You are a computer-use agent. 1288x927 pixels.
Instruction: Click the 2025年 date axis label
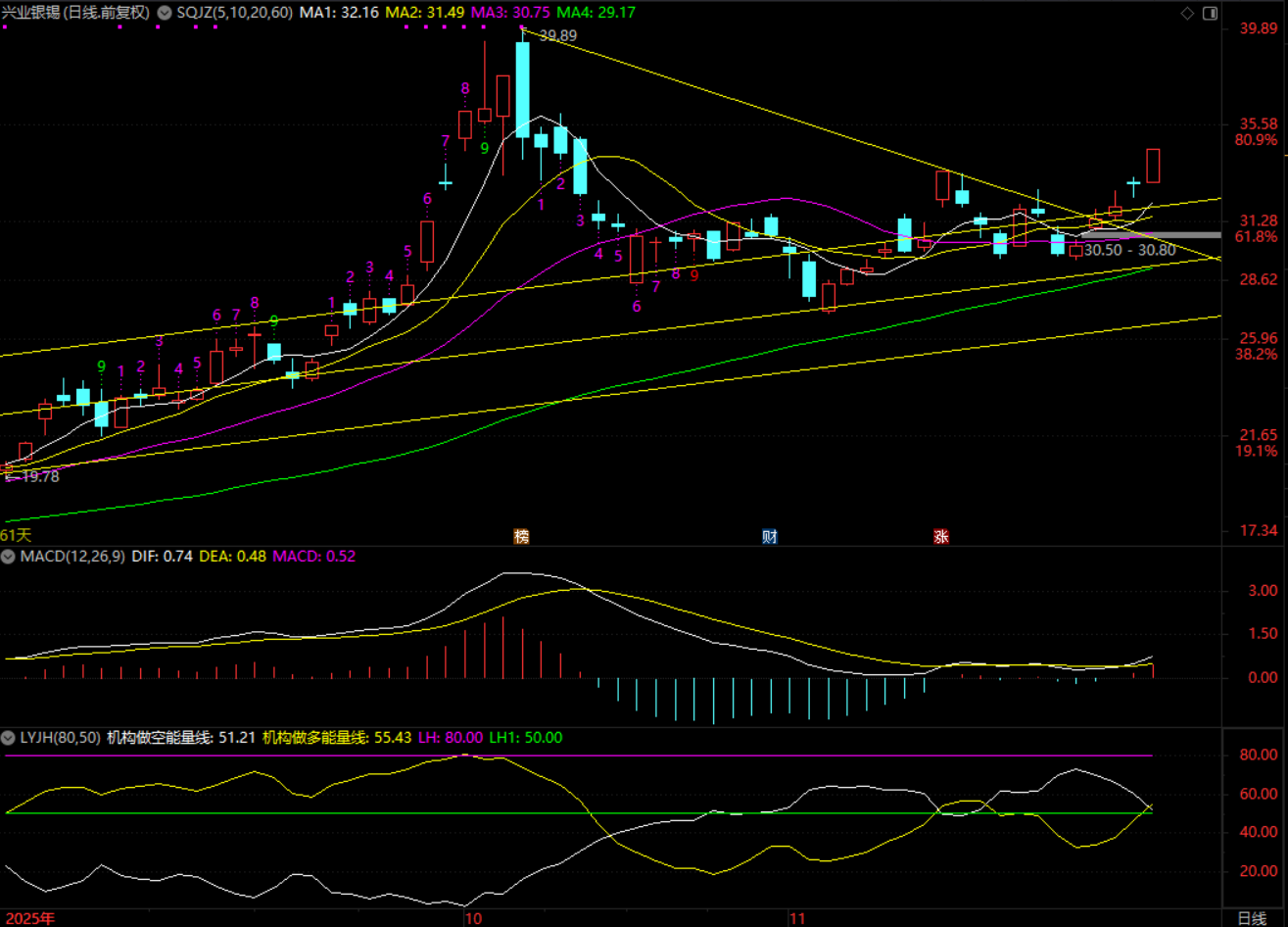(27, 918)
